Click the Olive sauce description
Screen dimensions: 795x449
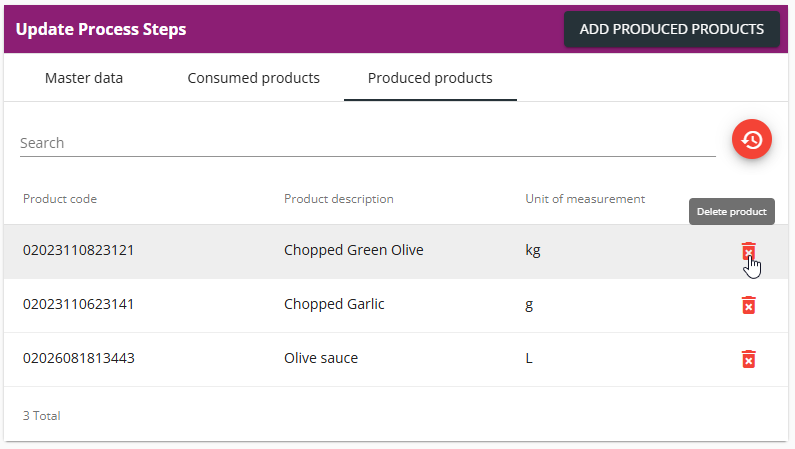pos(321,358)
